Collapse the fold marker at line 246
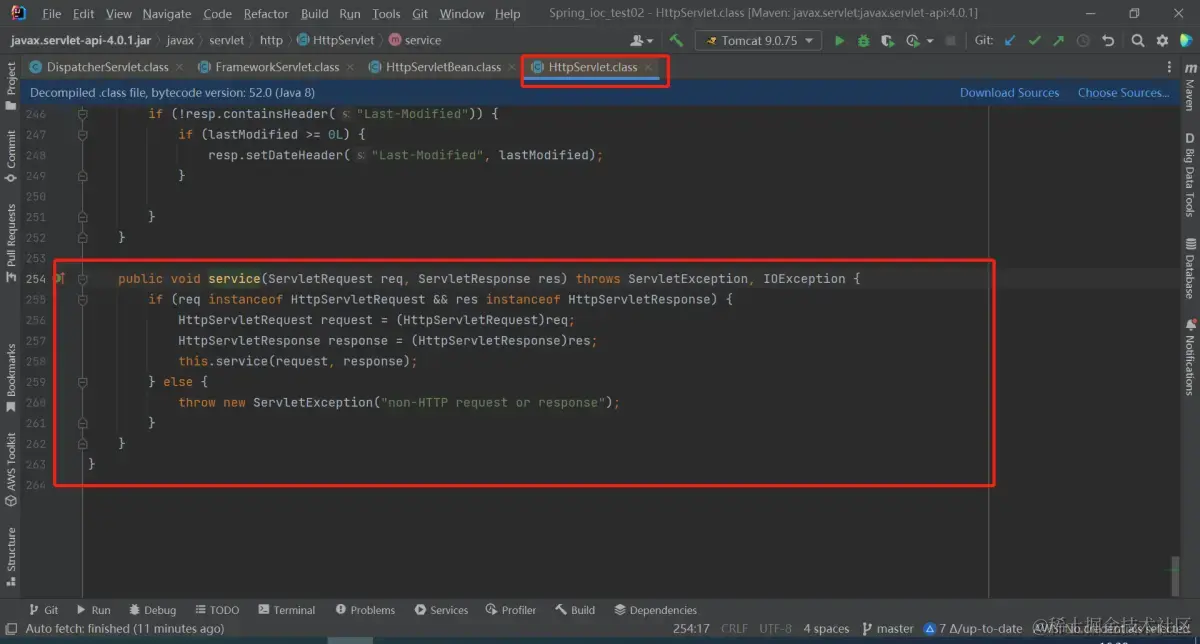Image resolution: width=1200 pixels, height=644 pixels. pyautogui.click(x=84, y=114)
